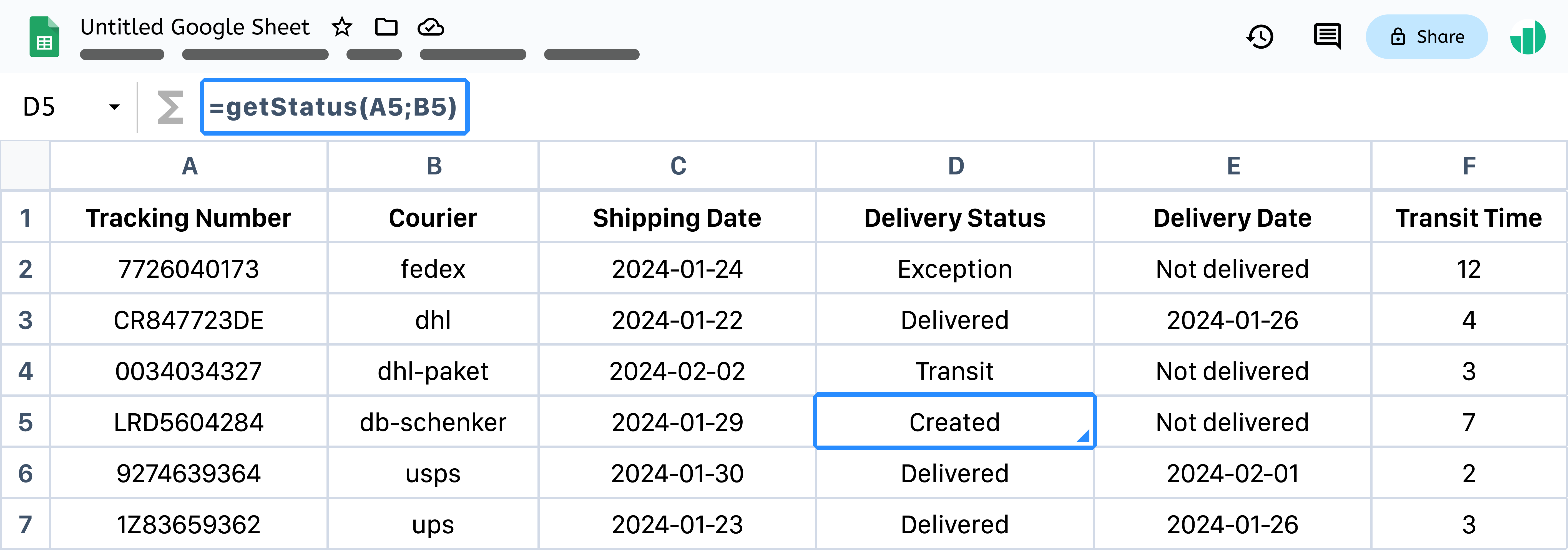
Task: Click the formula bar with getStatus formula
Action: point(334,107)
